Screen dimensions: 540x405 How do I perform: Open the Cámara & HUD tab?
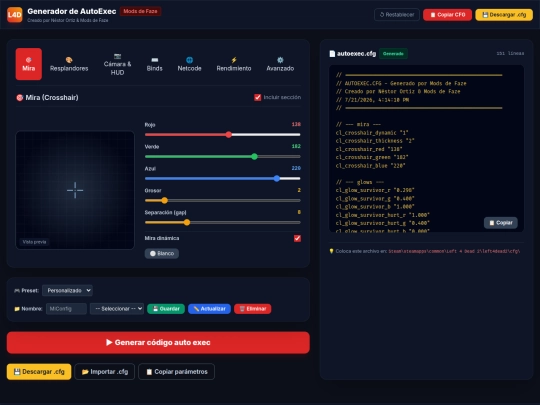(117, 64)
